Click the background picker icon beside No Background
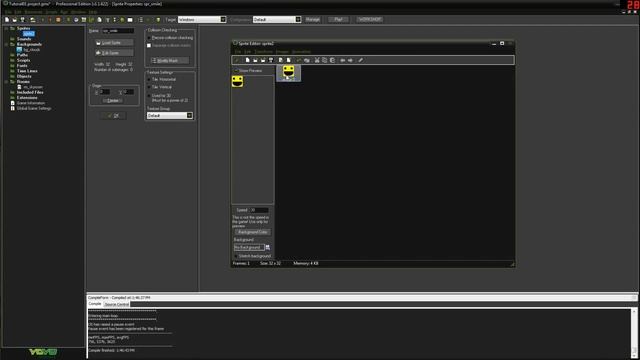The image size is (640, 360). (268, 247)
